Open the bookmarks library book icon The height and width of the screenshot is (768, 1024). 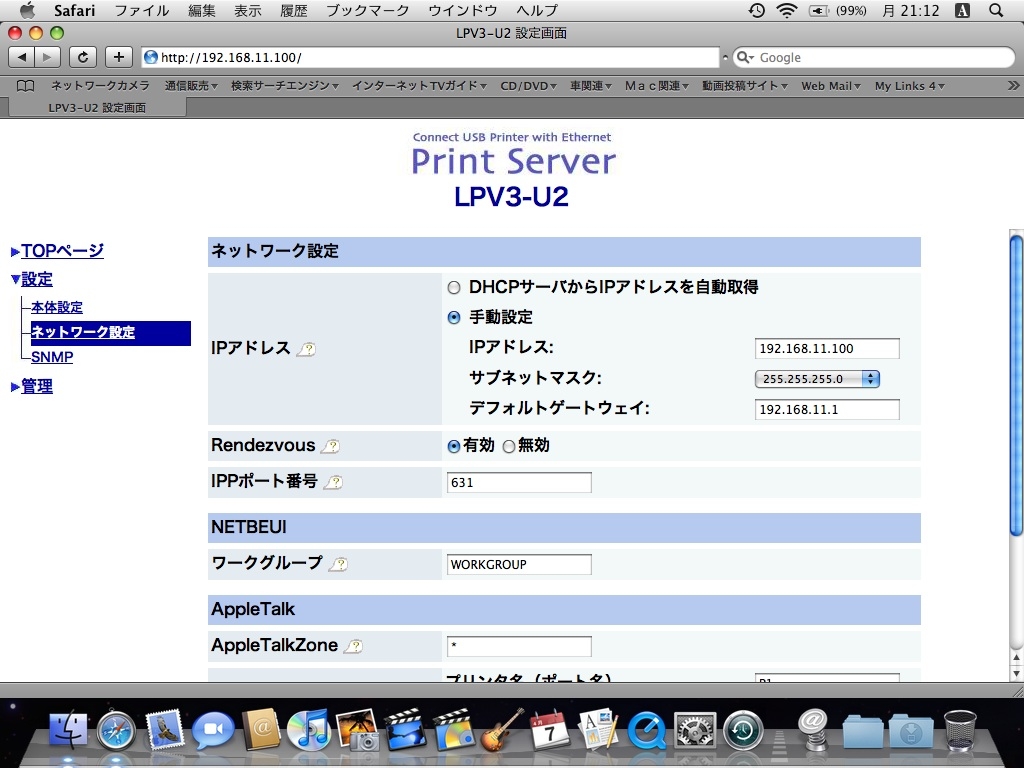(x=25, y=86)
